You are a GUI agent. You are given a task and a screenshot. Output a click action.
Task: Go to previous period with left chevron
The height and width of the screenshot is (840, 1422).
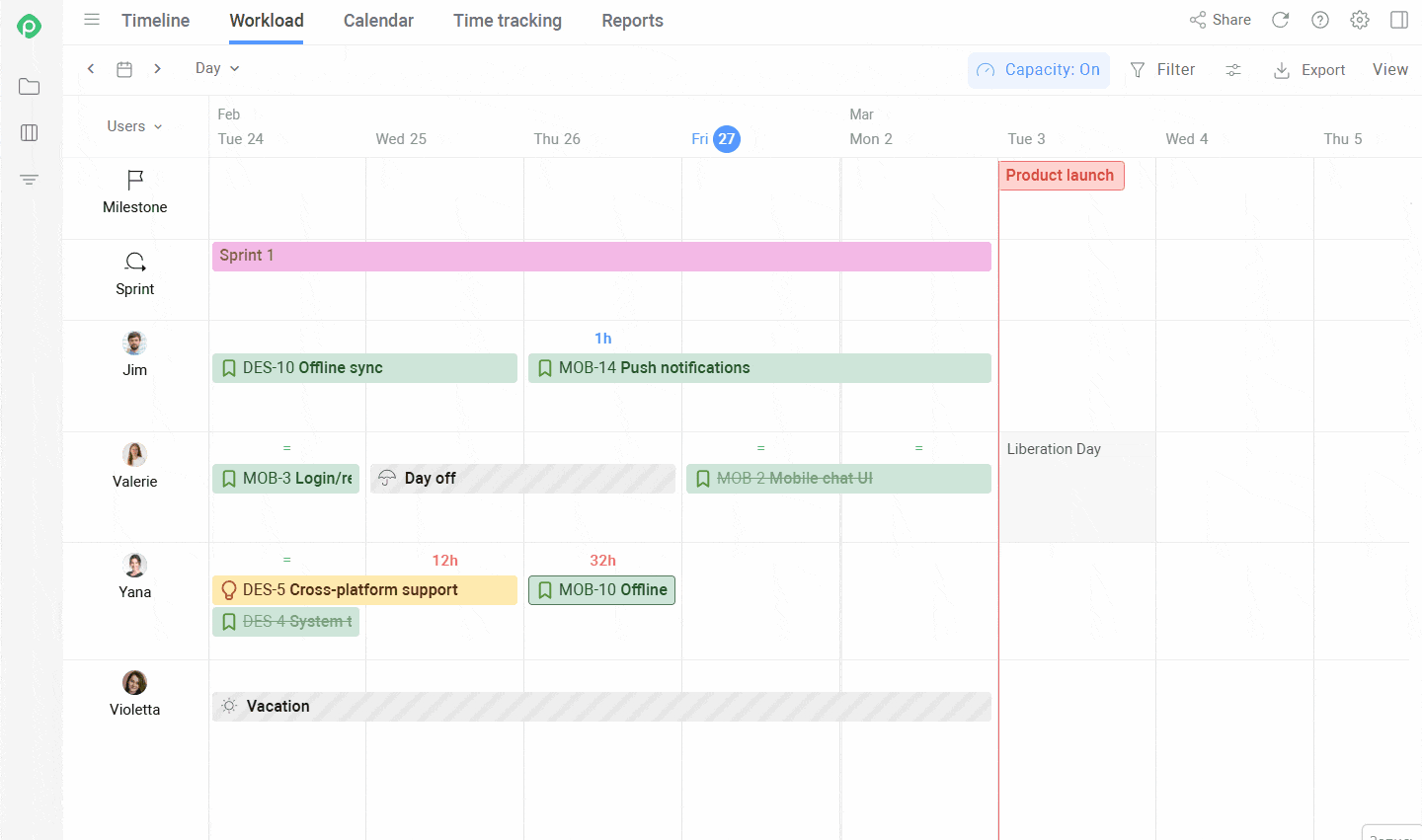click(91, 69)
